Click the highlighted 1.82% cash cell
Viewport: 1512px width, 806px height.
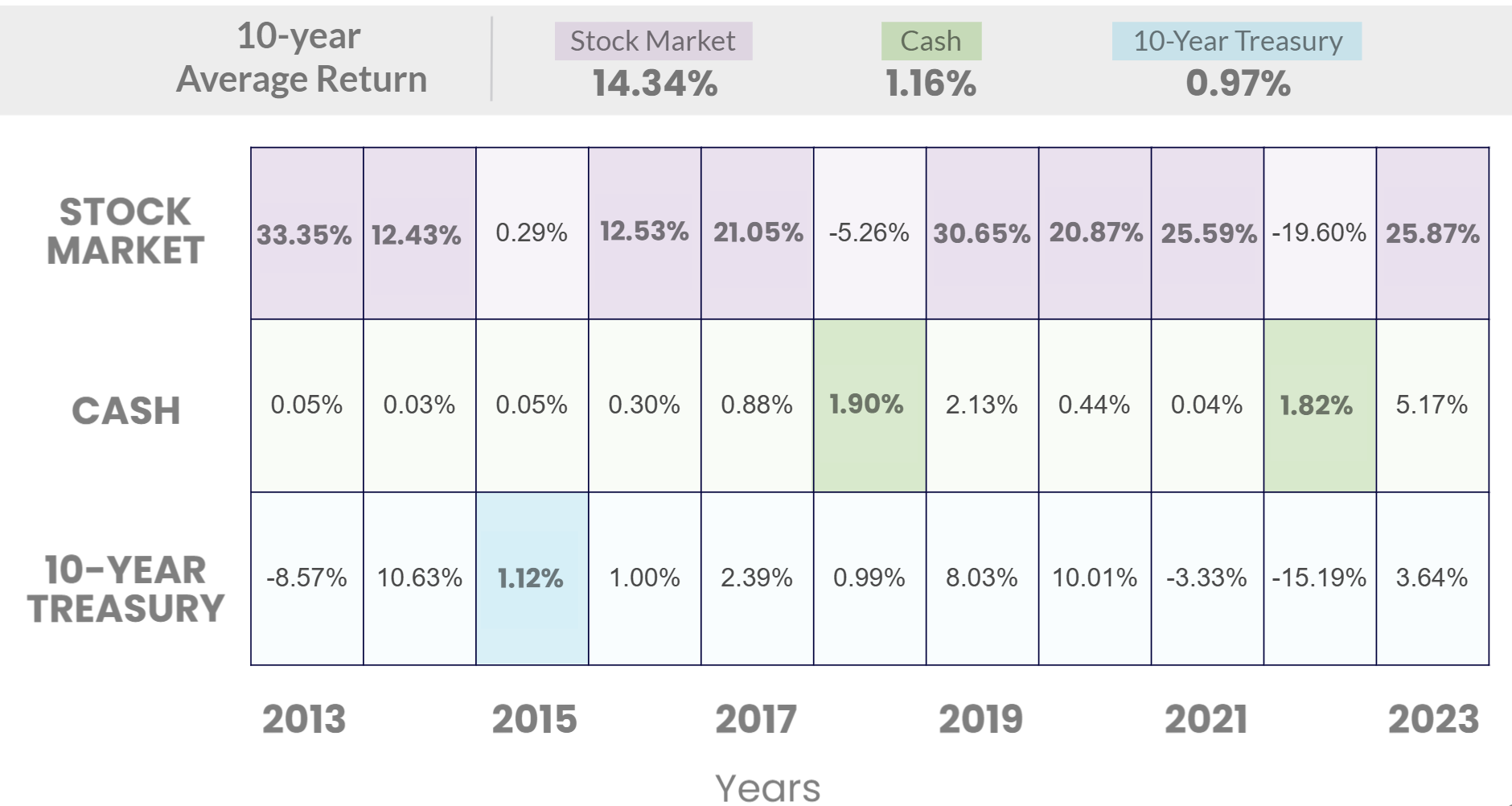coord(1316,405)
